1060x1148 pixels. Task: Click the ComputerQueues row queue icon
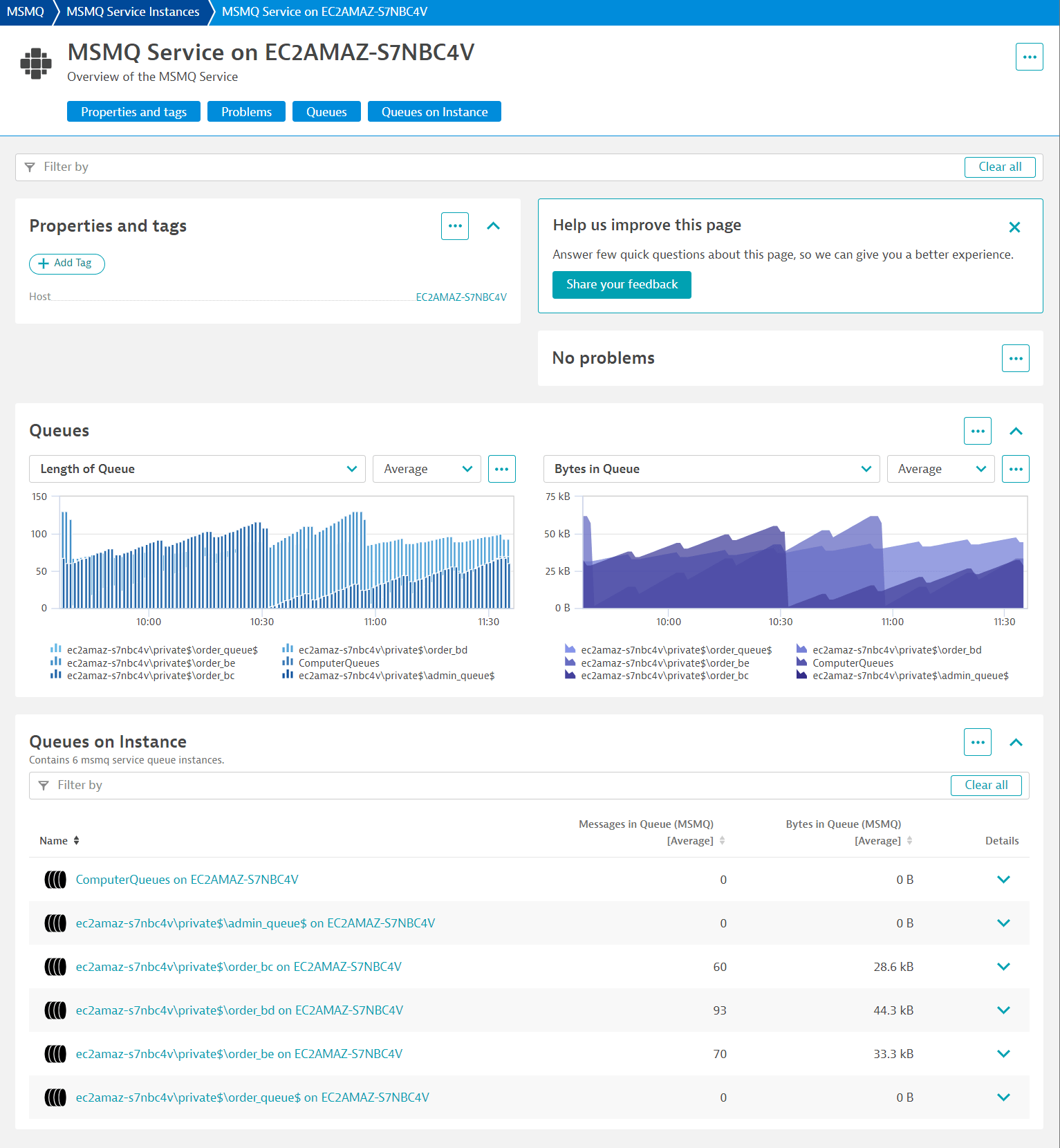pos(55,880)
